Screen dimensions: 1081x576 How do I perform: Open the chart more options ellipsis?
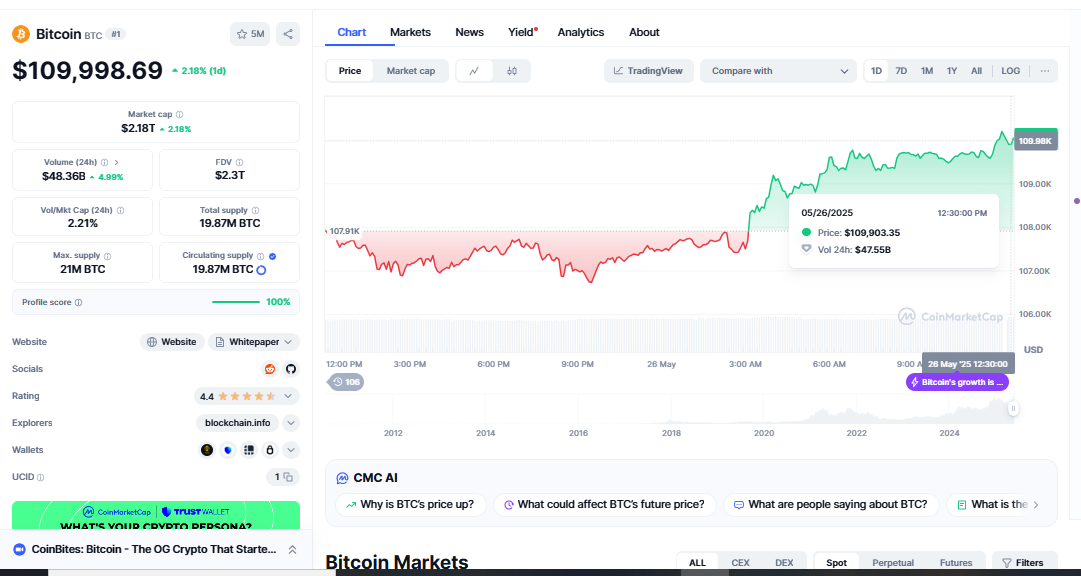1045,71
